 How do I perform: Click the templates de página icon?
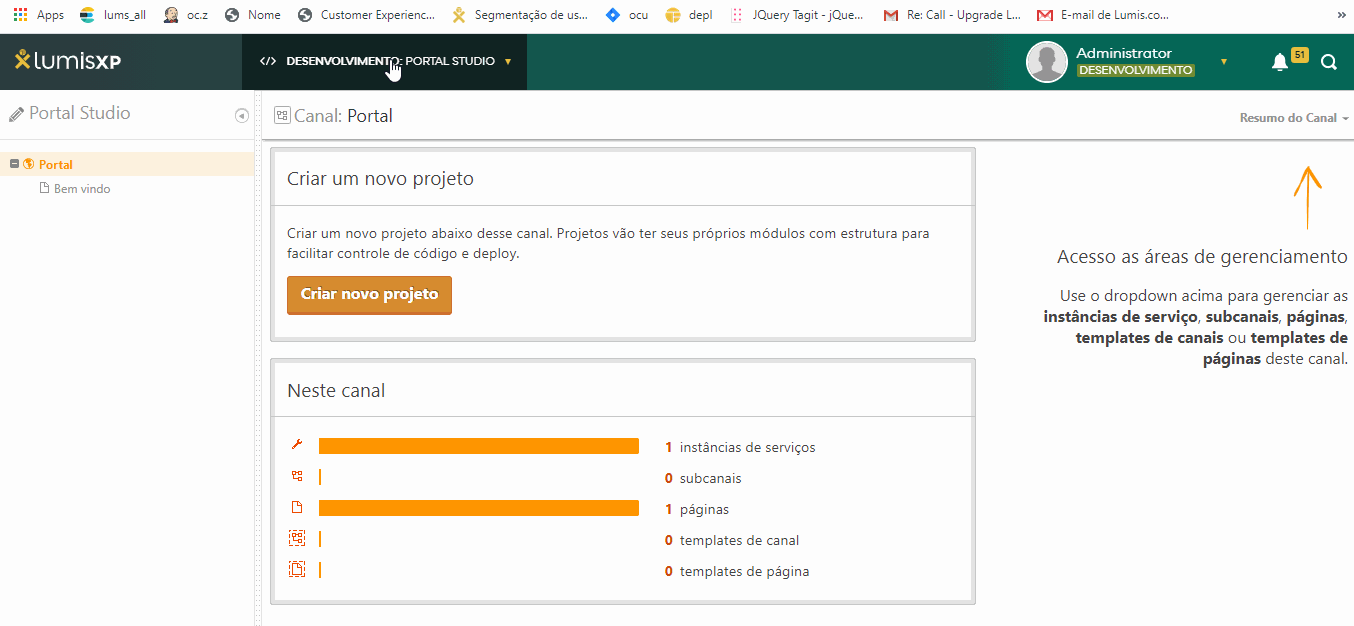click(x=297, y=570)
